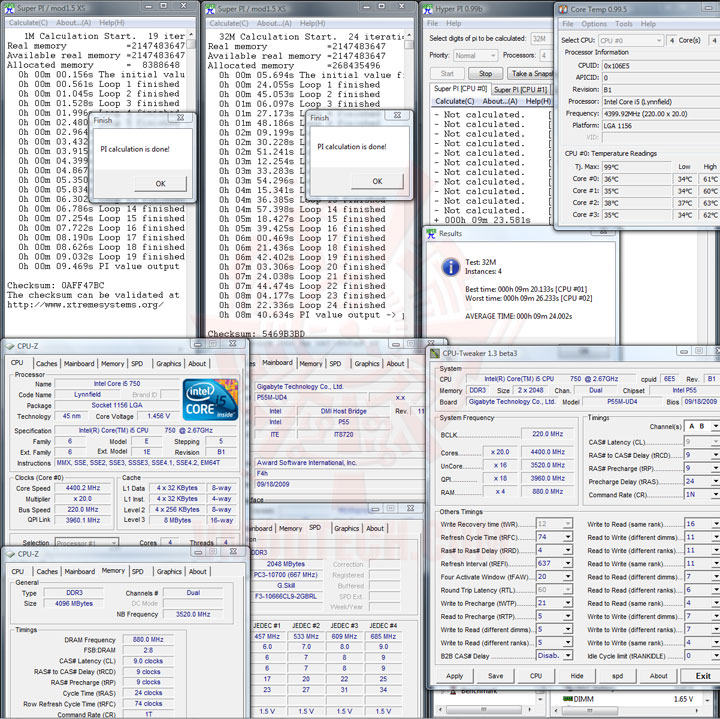This screenshot has height=719, width=720.
Task: Open Graphics tab in CPU-Z processor window
Action: point(168,364)
